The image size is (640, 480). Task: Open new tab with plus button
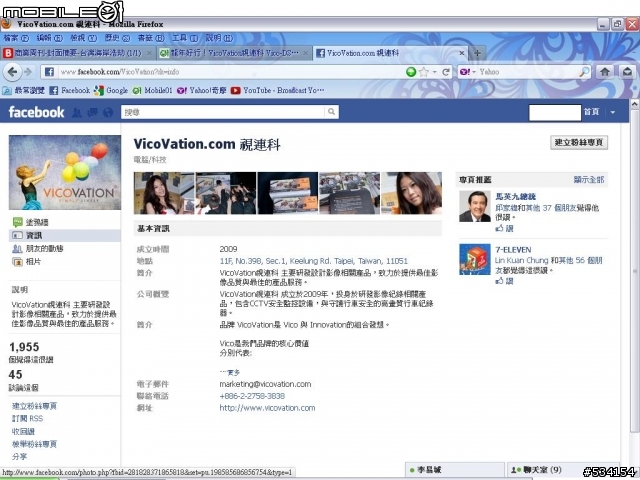coord(477,53)
